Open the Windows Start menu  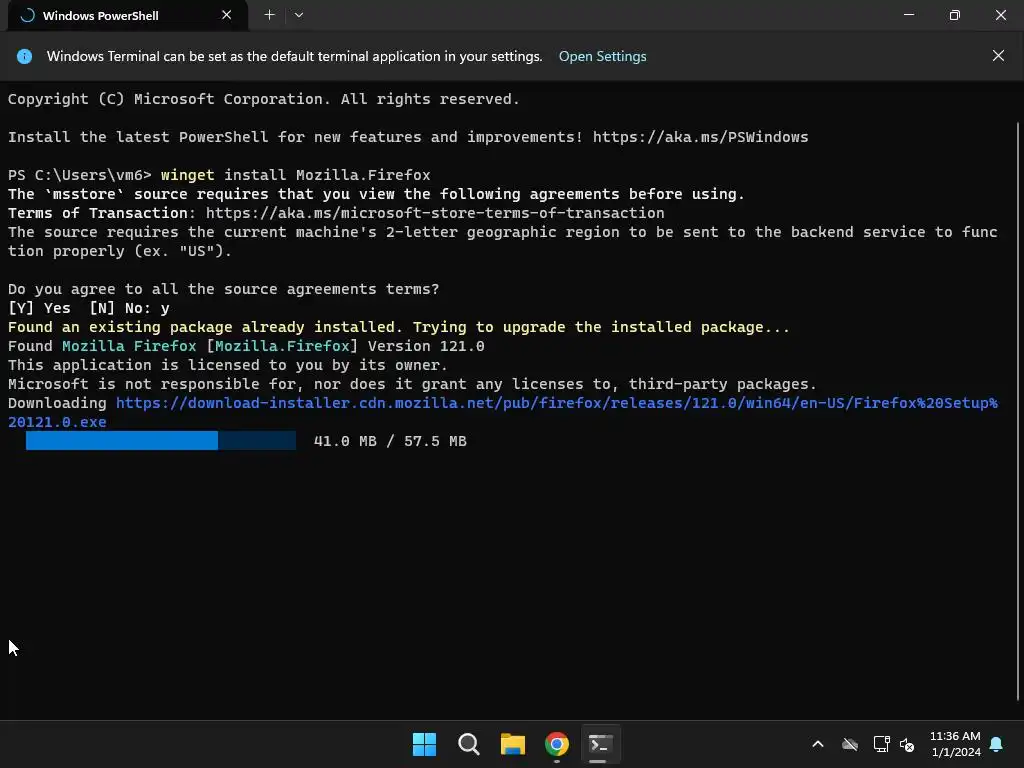pyautogui.click(x=424, y=744)
